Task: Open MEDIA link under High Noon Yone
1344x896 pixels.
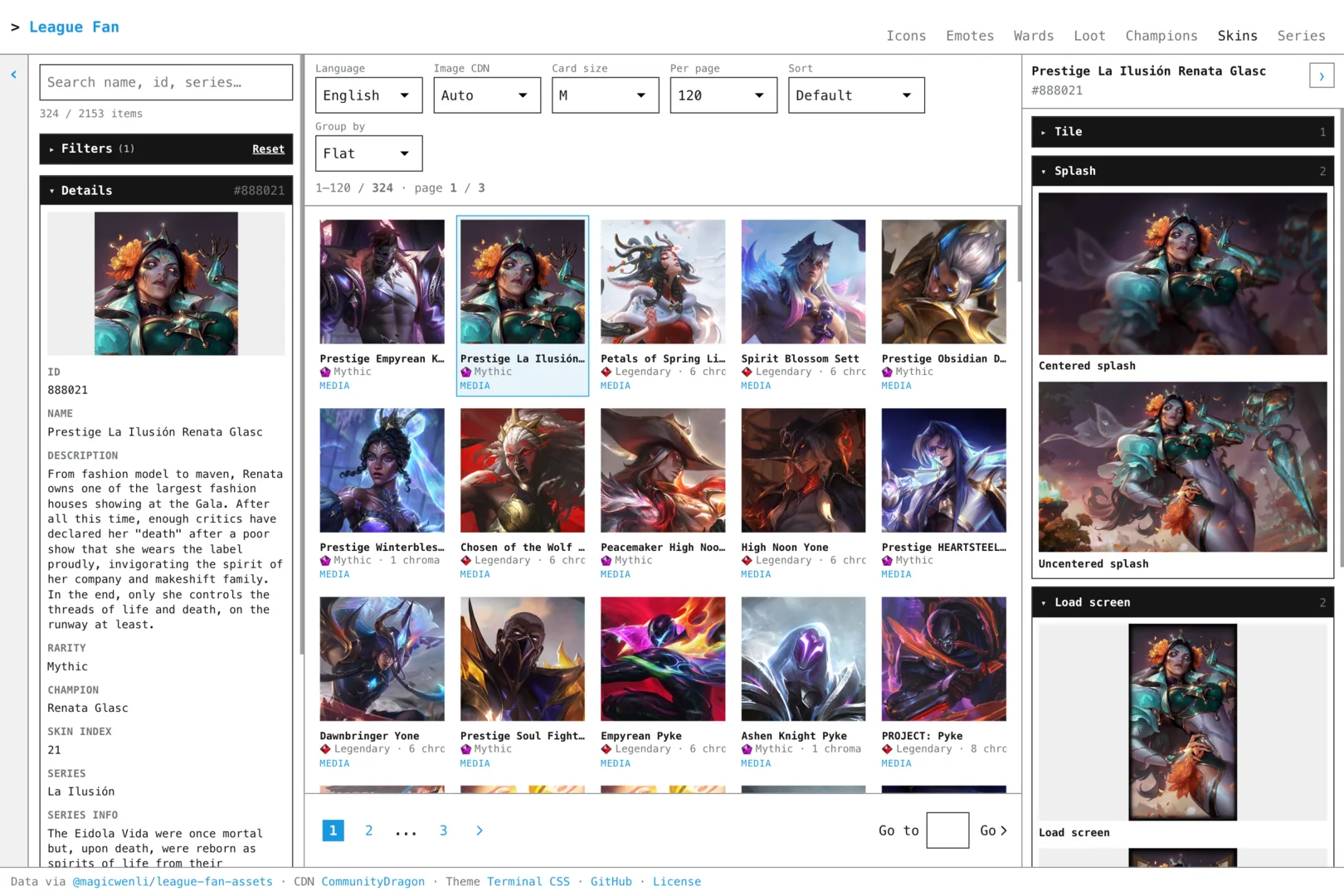Action: point(756,574)
